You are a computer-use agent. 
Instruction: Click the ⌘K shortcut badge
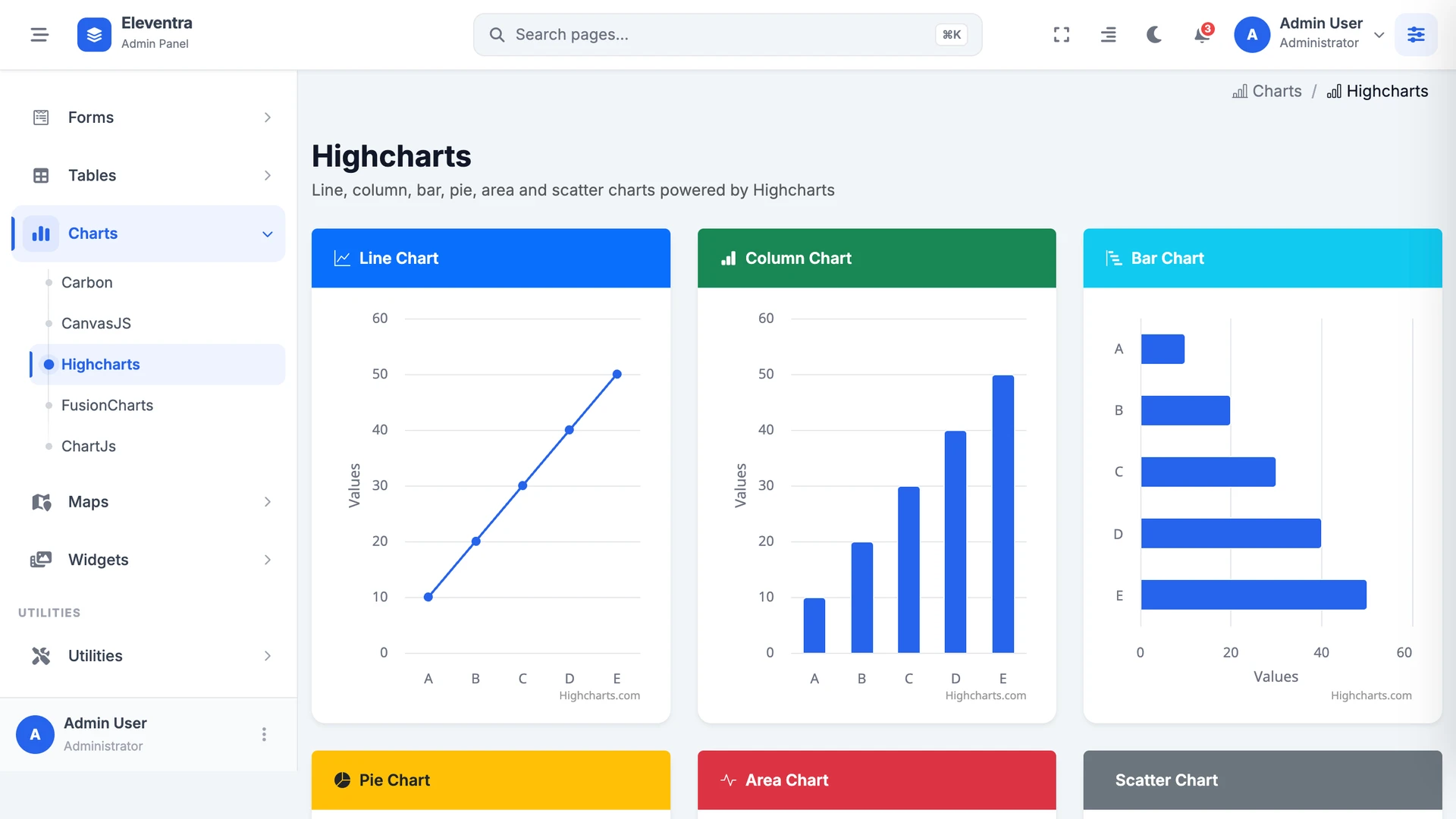click(951, 35)
